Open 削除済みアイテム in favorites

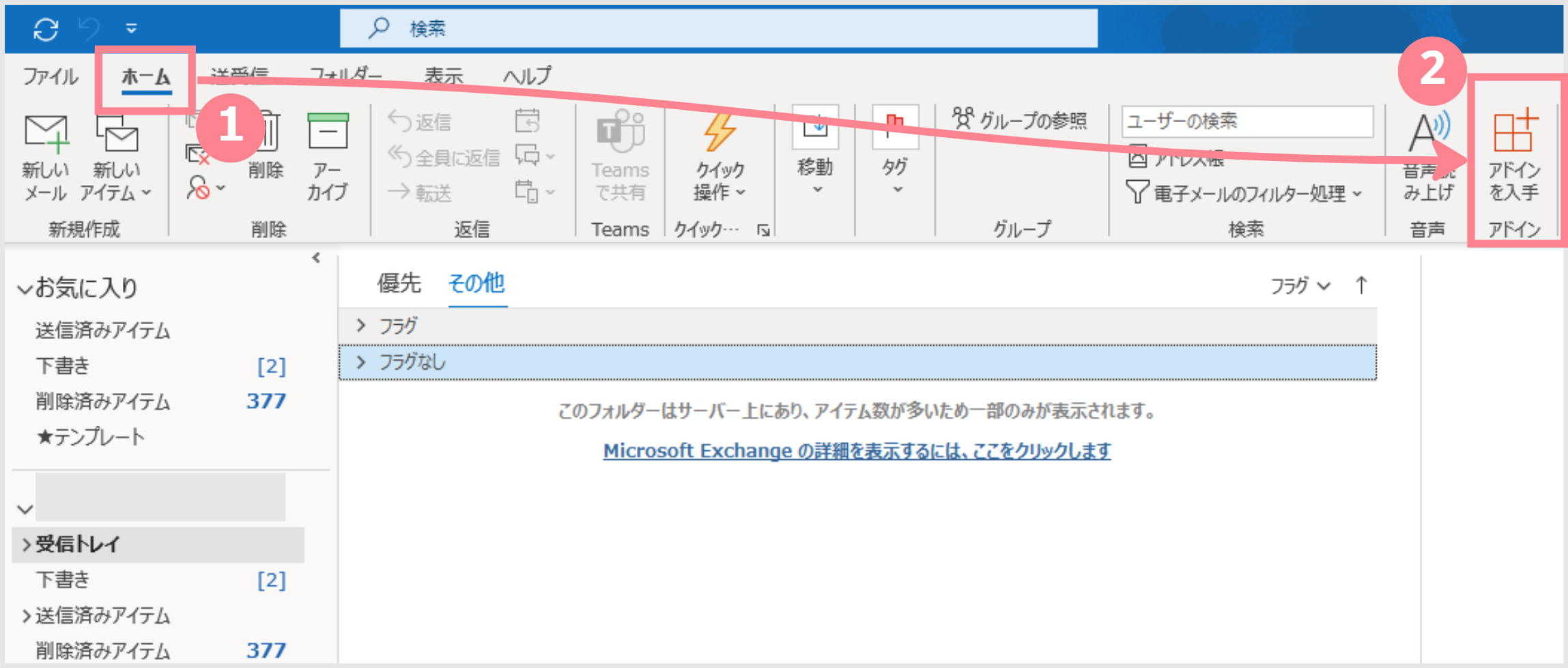102,401
